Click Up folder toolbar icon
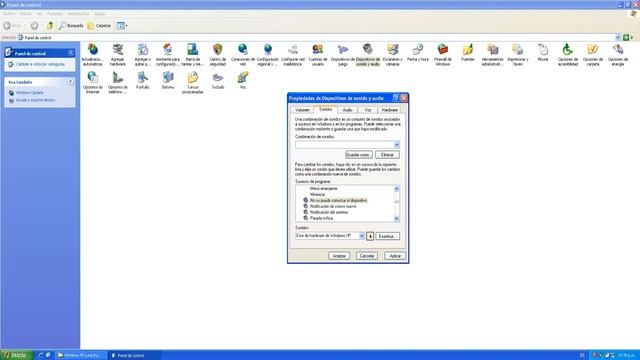 pyautogui.click(x=50, y=26)
